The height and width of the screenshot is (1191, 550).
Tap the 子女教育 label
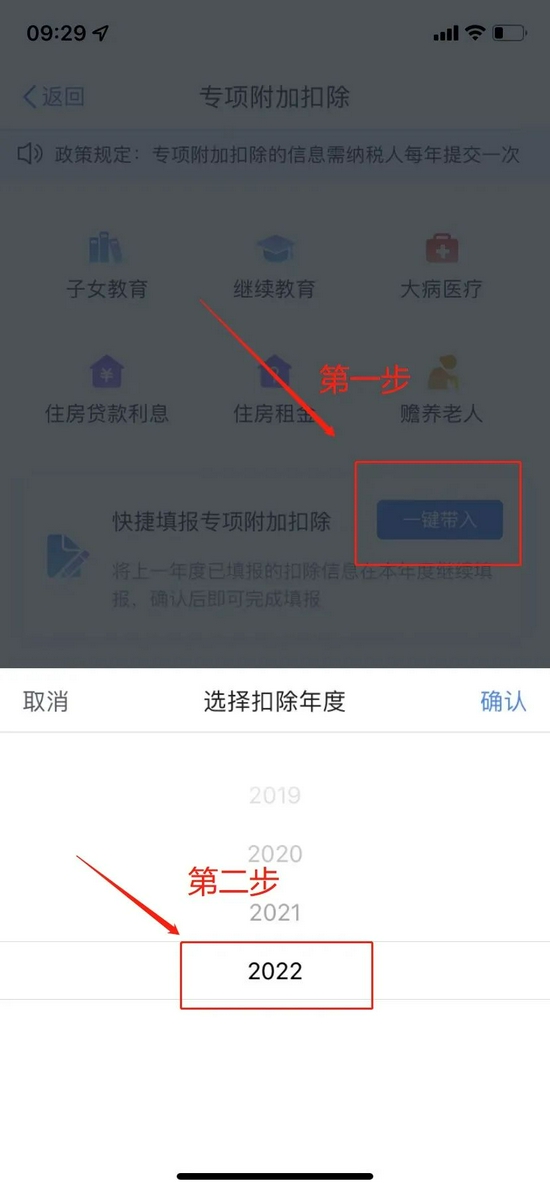click(x=106, y=289)
